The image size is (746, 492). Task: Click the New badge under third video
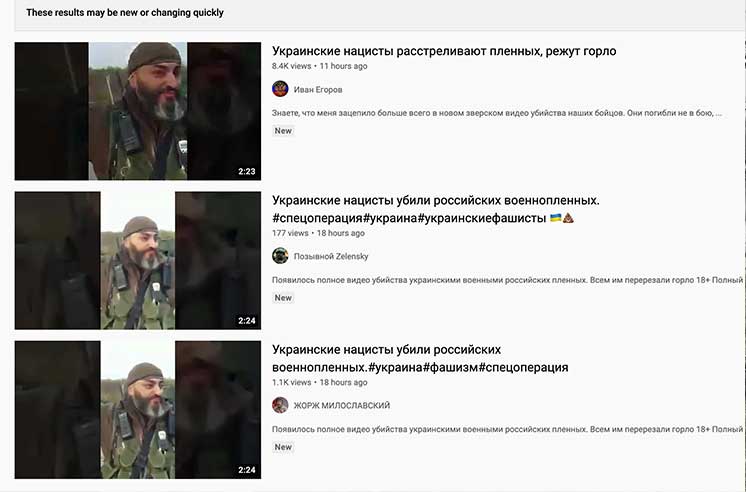283,447
